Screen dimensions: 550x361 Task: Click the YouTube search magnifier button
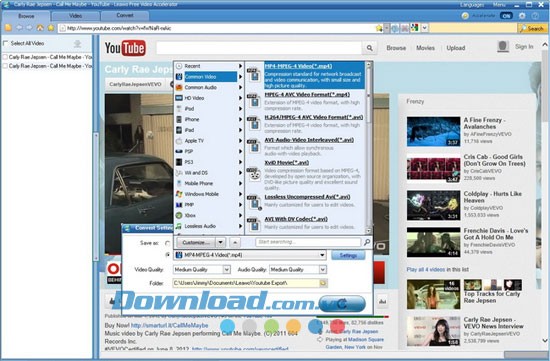tap(369, 48)
